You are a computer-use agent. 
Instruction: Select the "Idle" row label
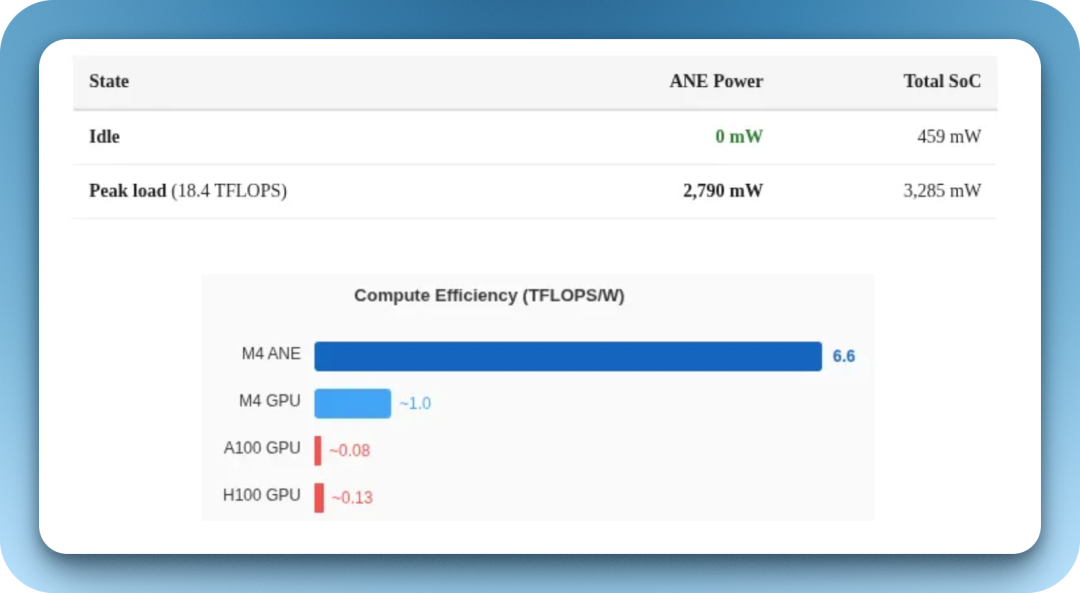[x=104, y=136]
